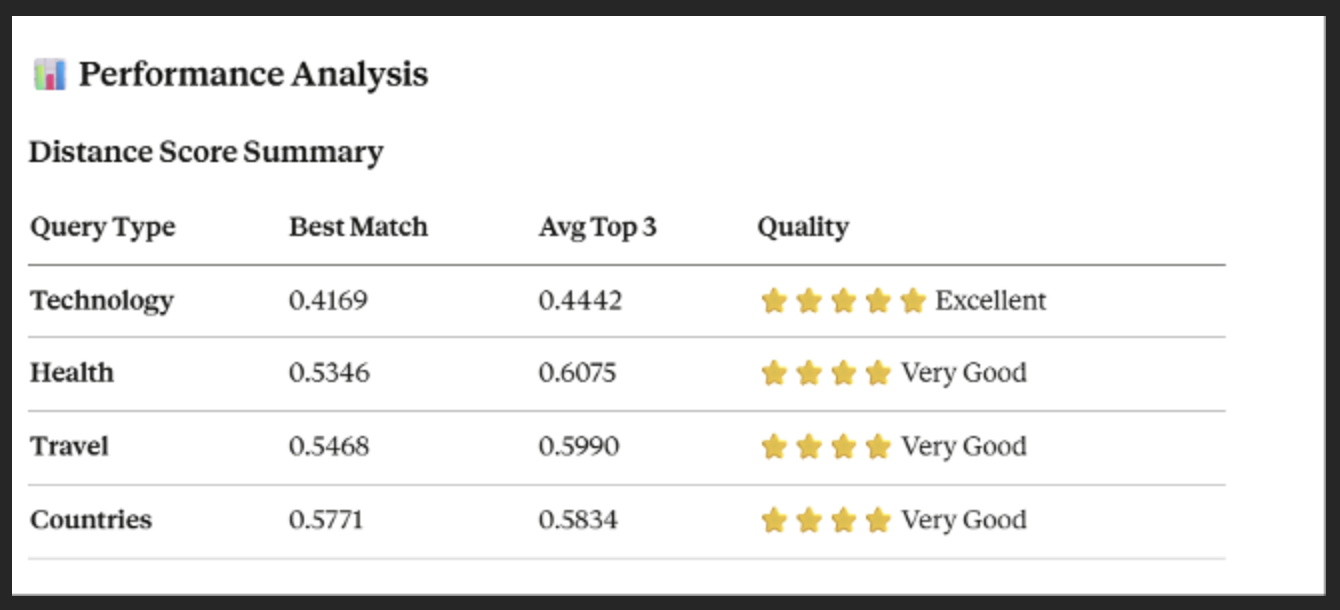Select the Countries row label
This screenshot has width=1340, height=610.
[91, 520]
